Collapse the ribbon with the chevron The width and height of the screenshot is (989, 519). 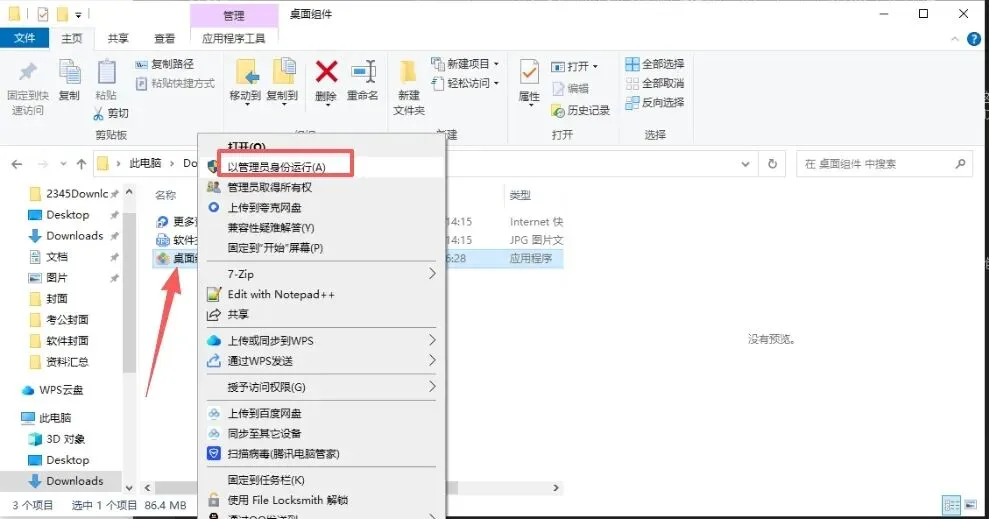point(954,39)
